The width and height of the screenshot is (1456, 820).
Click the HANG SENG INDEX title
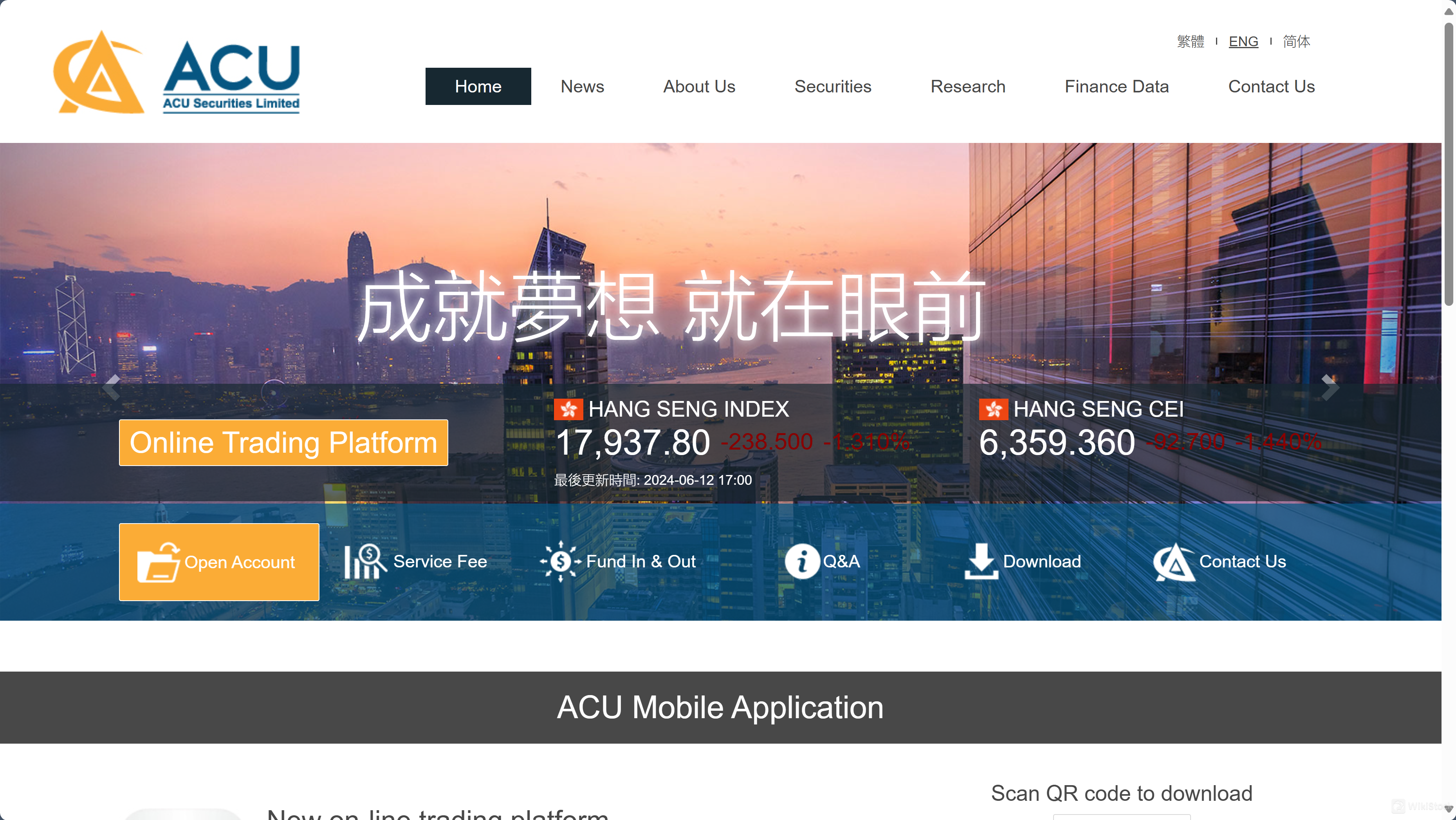pos(688,410)
